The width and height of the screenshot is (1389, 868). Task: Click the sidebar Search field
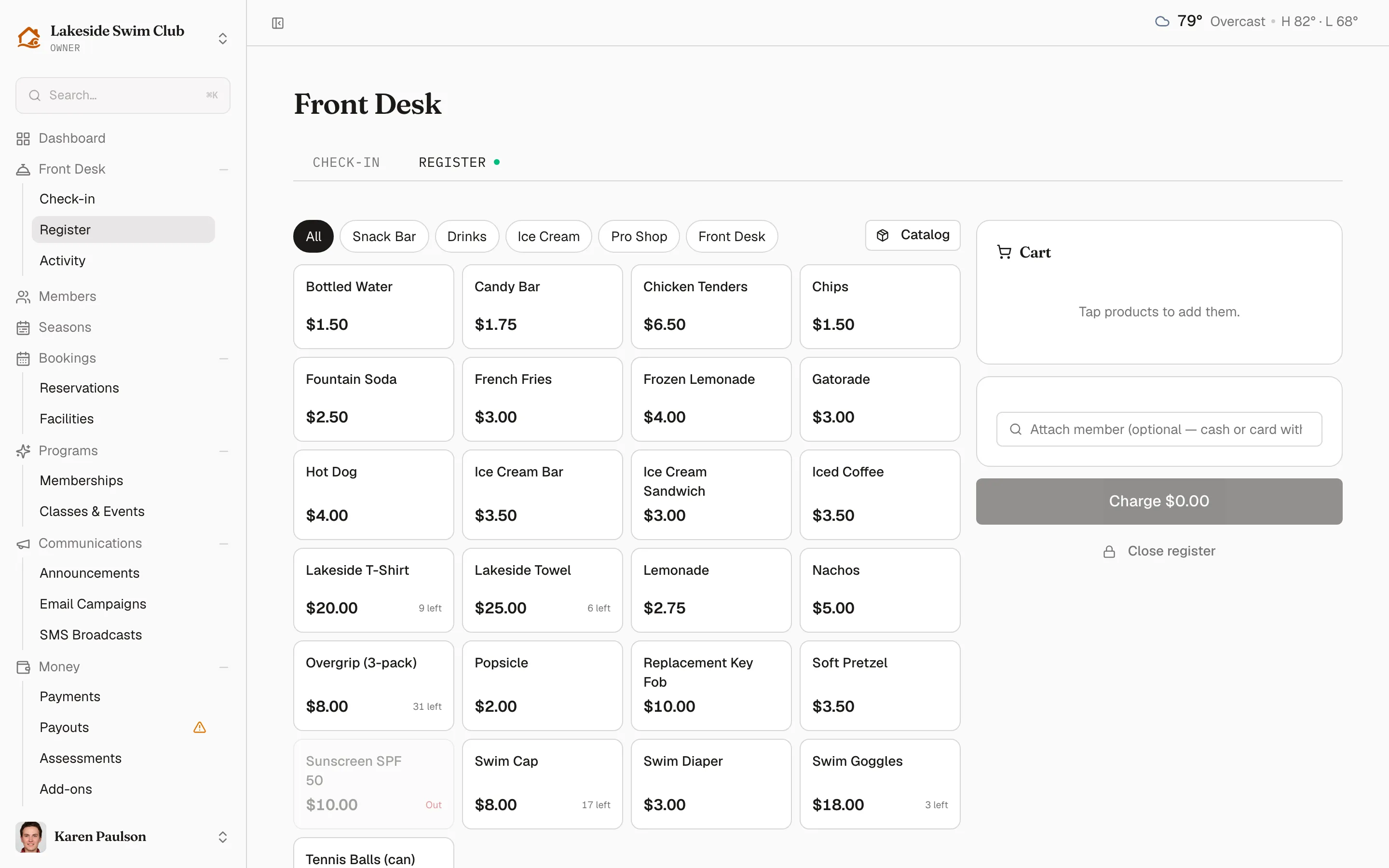123,95
